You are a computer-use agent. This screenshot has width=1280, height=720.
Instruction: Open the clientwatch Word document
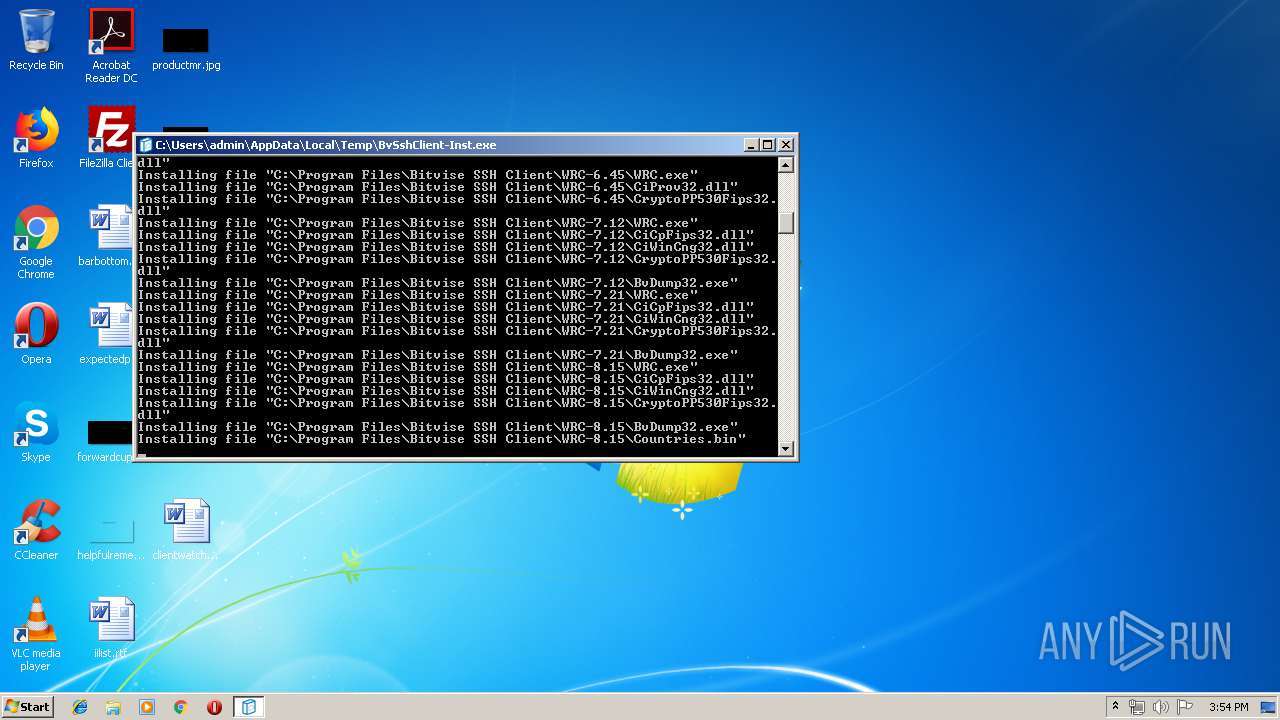pyautogui.click(x=186, y=530)
